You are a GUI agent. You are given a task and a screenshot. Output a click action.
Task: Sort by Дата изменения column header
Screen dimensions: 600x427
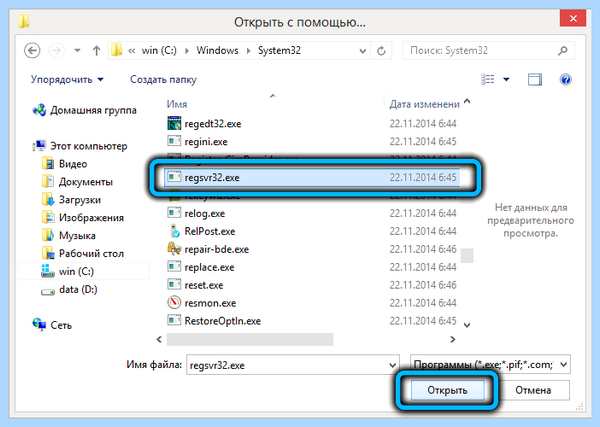pos(424,104)
